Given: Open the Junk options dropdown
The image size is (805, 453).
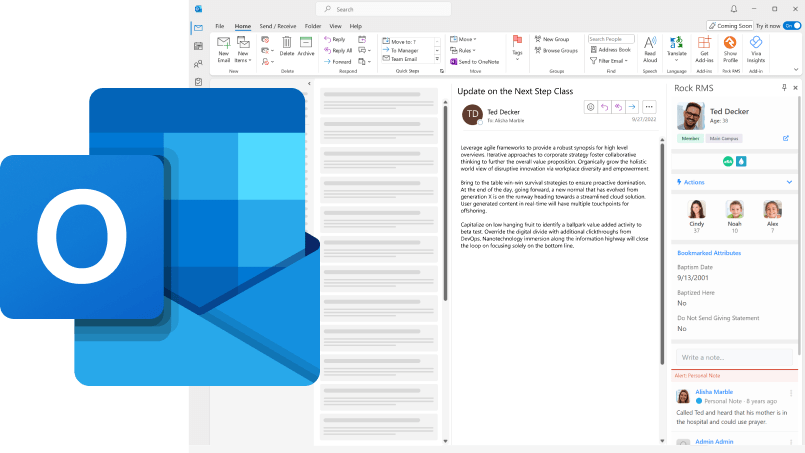Looking at the screenshot, I should coord(267,62).
